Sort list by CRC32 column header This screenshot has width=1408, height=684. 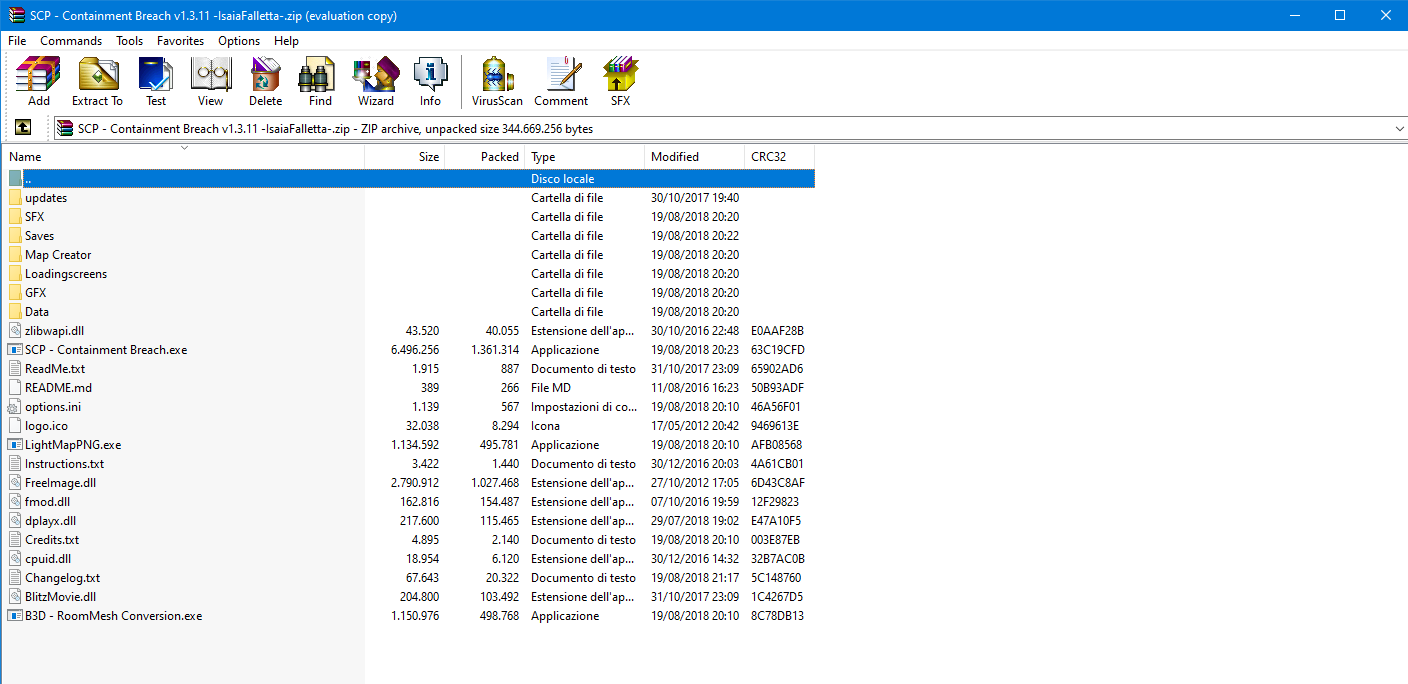pos(780,157)
